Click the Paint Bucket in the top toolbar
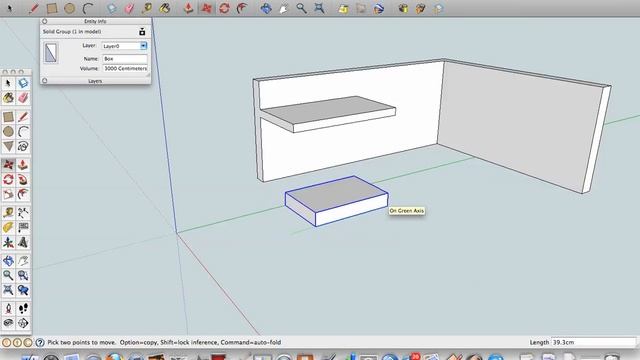640x360 pixels. (164, 8)
